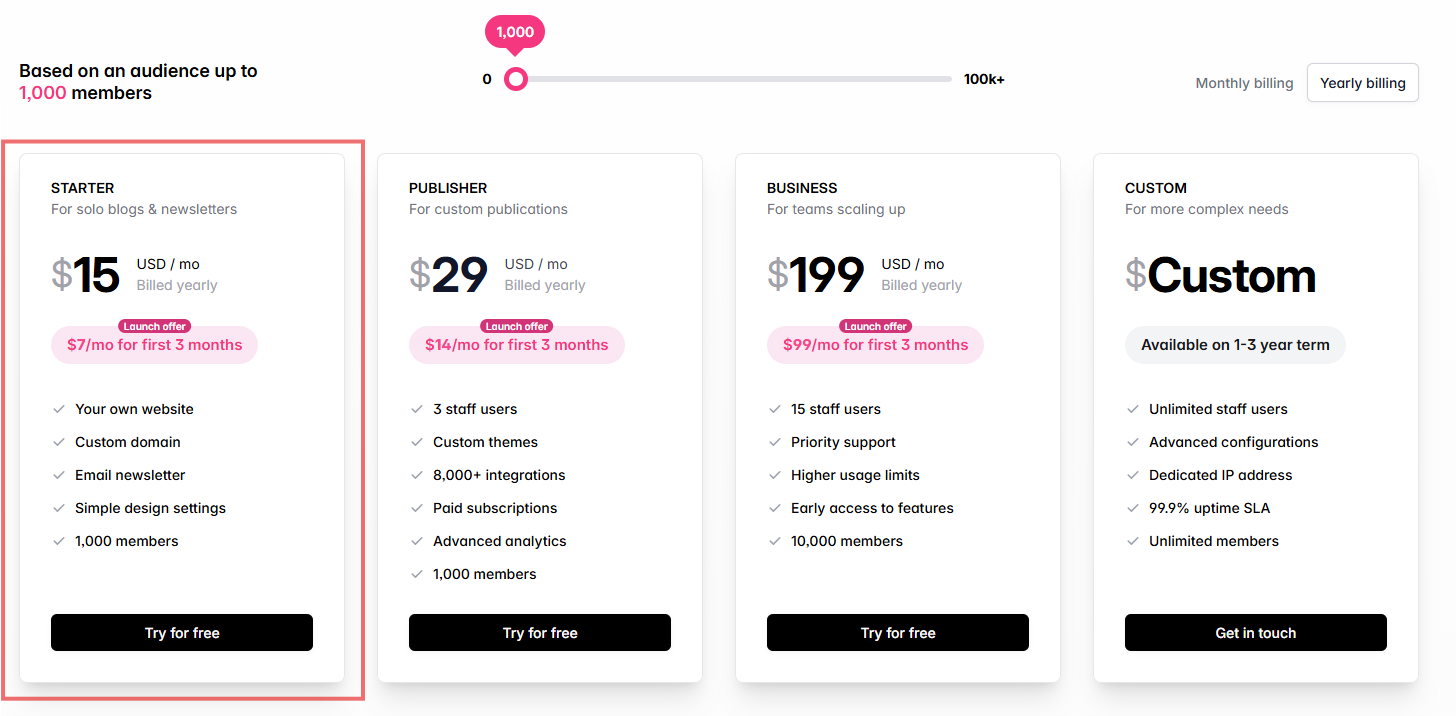Image resolution: width=1456 pixels, height=716 pixels.
Task: Click the Available on 1-3 year term pill
Action: click(1235, 345)
